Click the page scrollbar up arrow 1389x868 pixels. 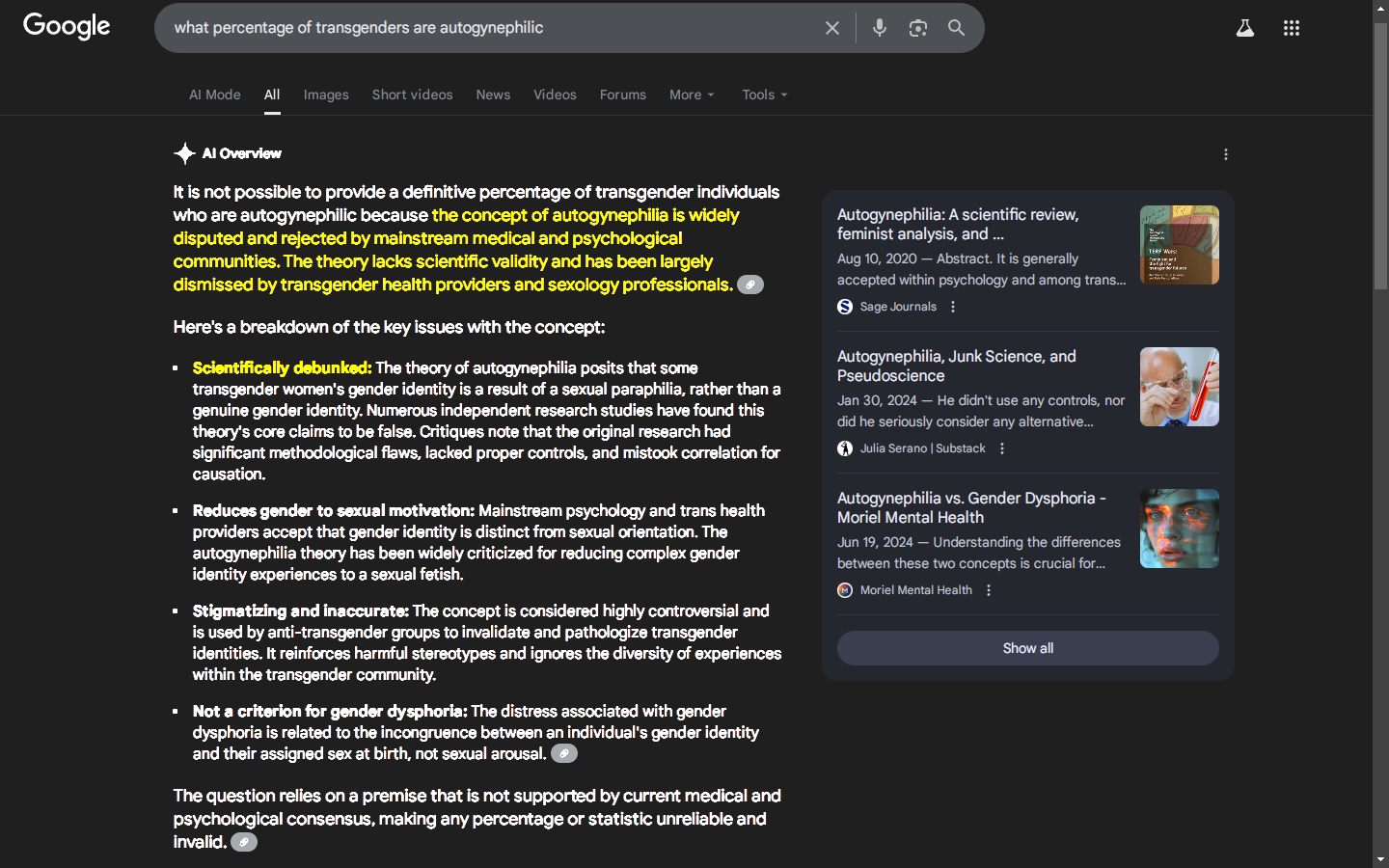[x=1380, y=8]
